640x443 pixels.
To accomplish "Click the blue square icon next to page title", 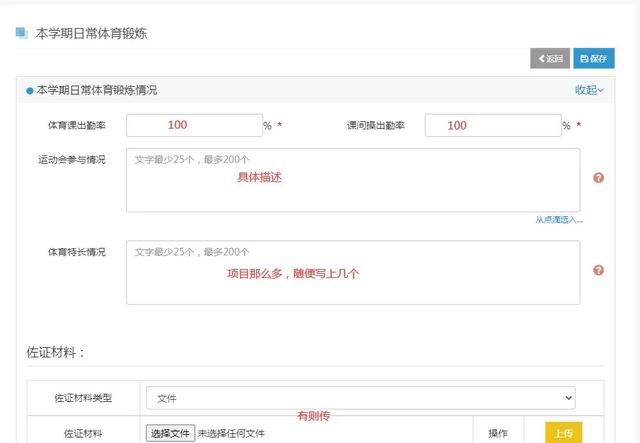I will (21, 33).
